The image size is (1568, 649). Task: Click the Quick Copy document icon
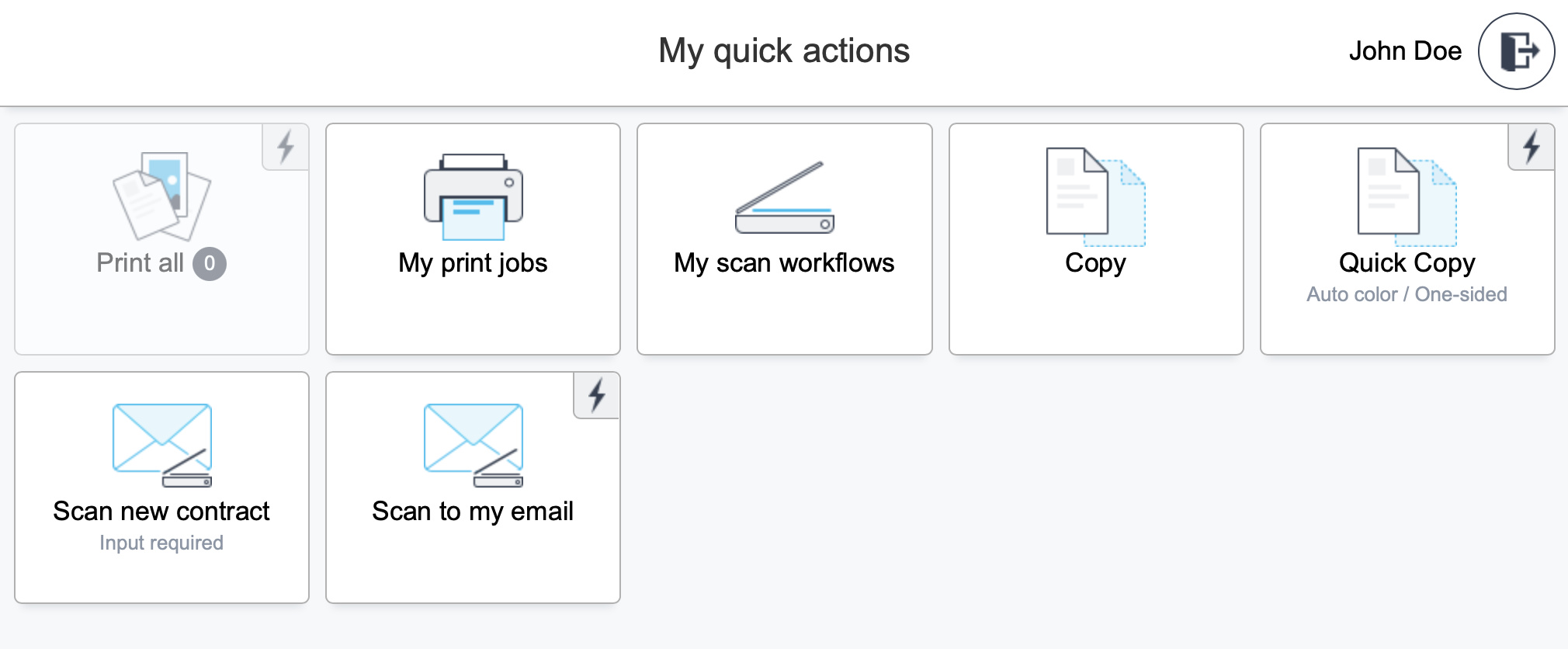click(1405, 194)
